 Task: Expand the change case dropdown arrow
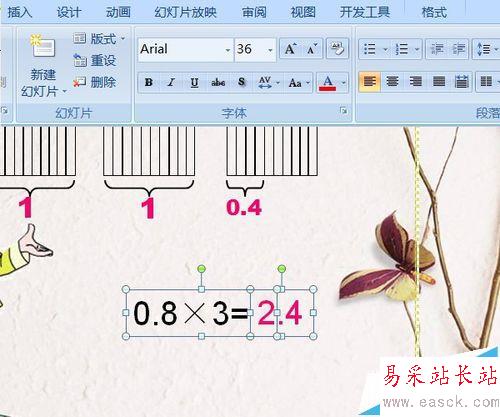tap(308, 83)
